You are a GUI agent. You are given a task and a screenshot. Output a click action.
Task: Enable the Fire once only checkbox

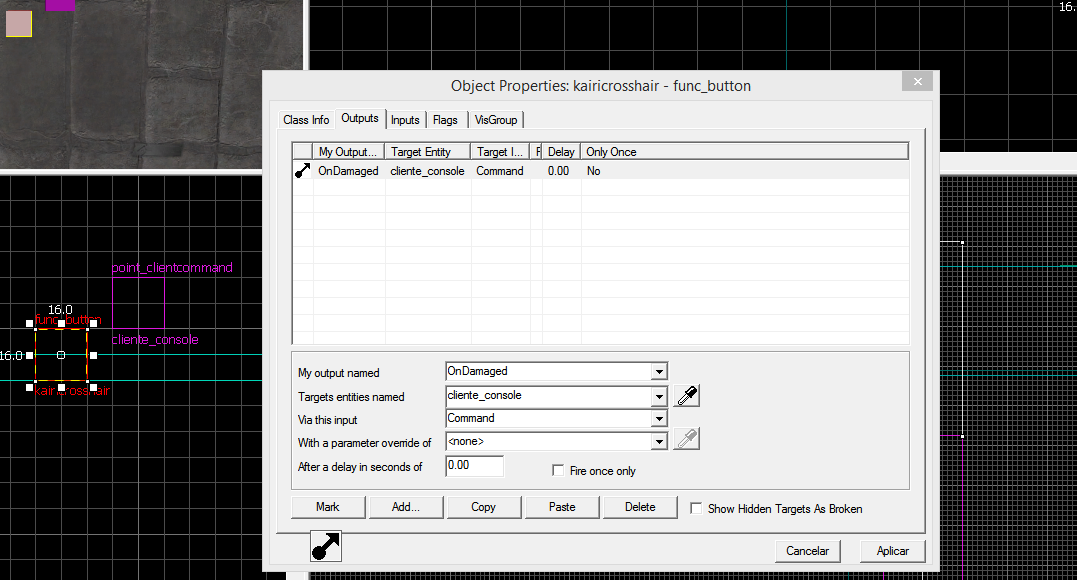[x=558, y=470]
